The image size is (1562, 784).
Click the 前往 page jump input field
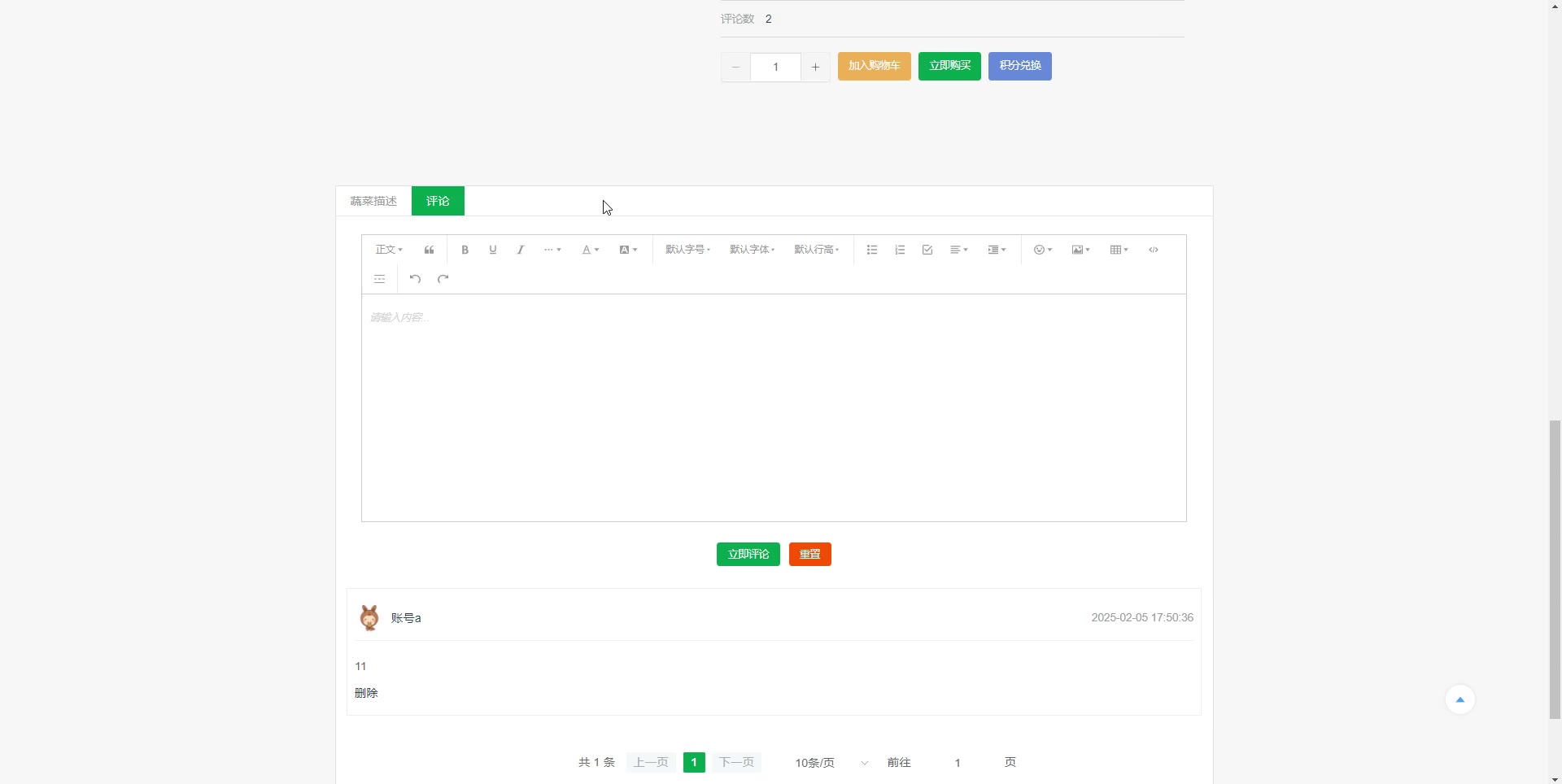958,763
